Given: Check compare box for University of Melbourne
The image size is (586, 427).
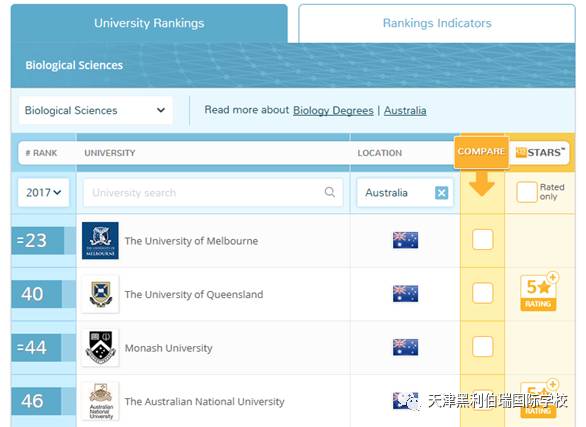Looking at the screenshot, I should (482, 239).
